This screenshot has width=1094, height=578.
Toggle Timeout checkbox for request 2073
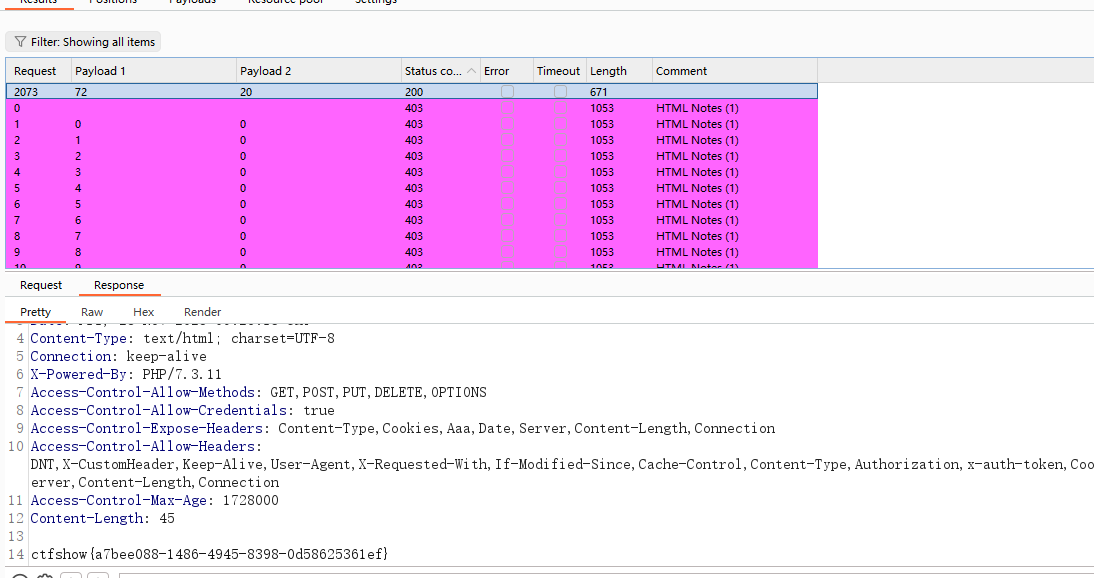coord(560,91)
